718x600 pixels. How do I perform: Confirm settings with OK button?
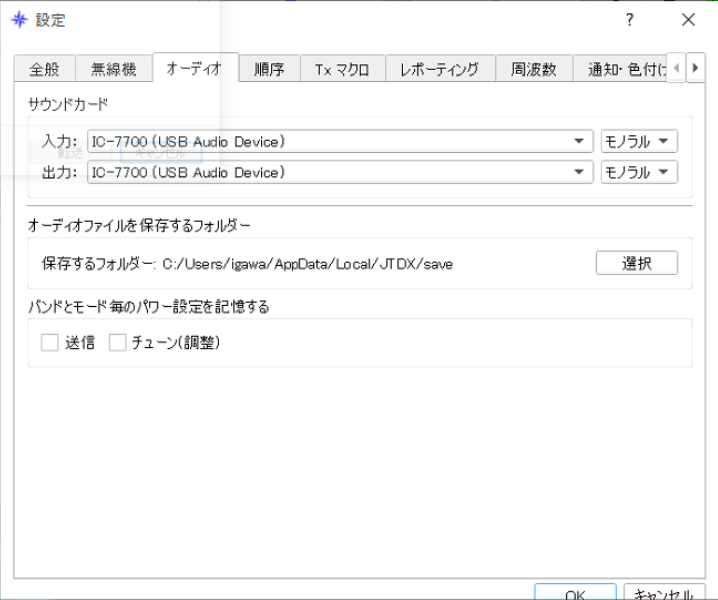575,592
